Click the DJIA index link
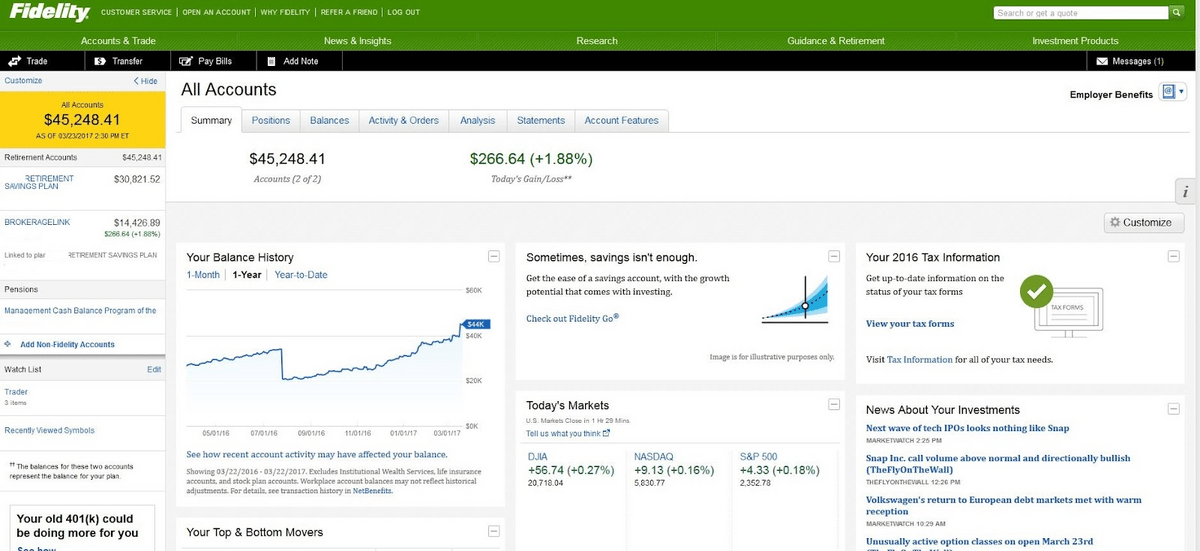Screen dimensions: 1200x551 point(537,456)
